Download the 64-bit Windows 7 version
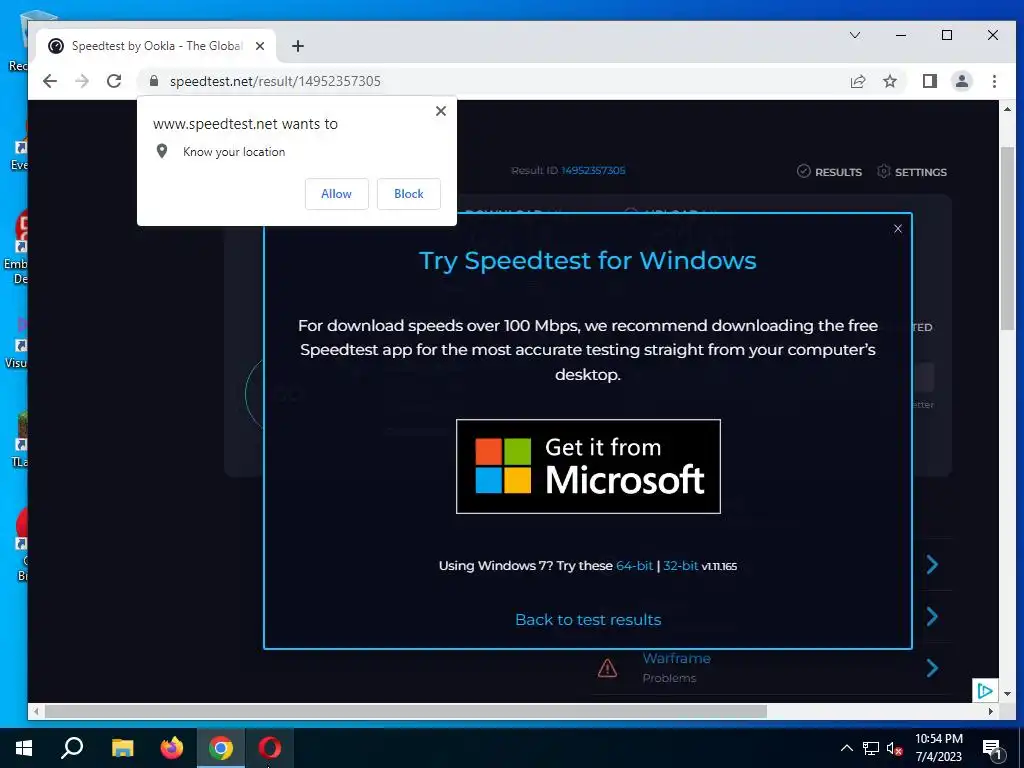 point(634,566)
